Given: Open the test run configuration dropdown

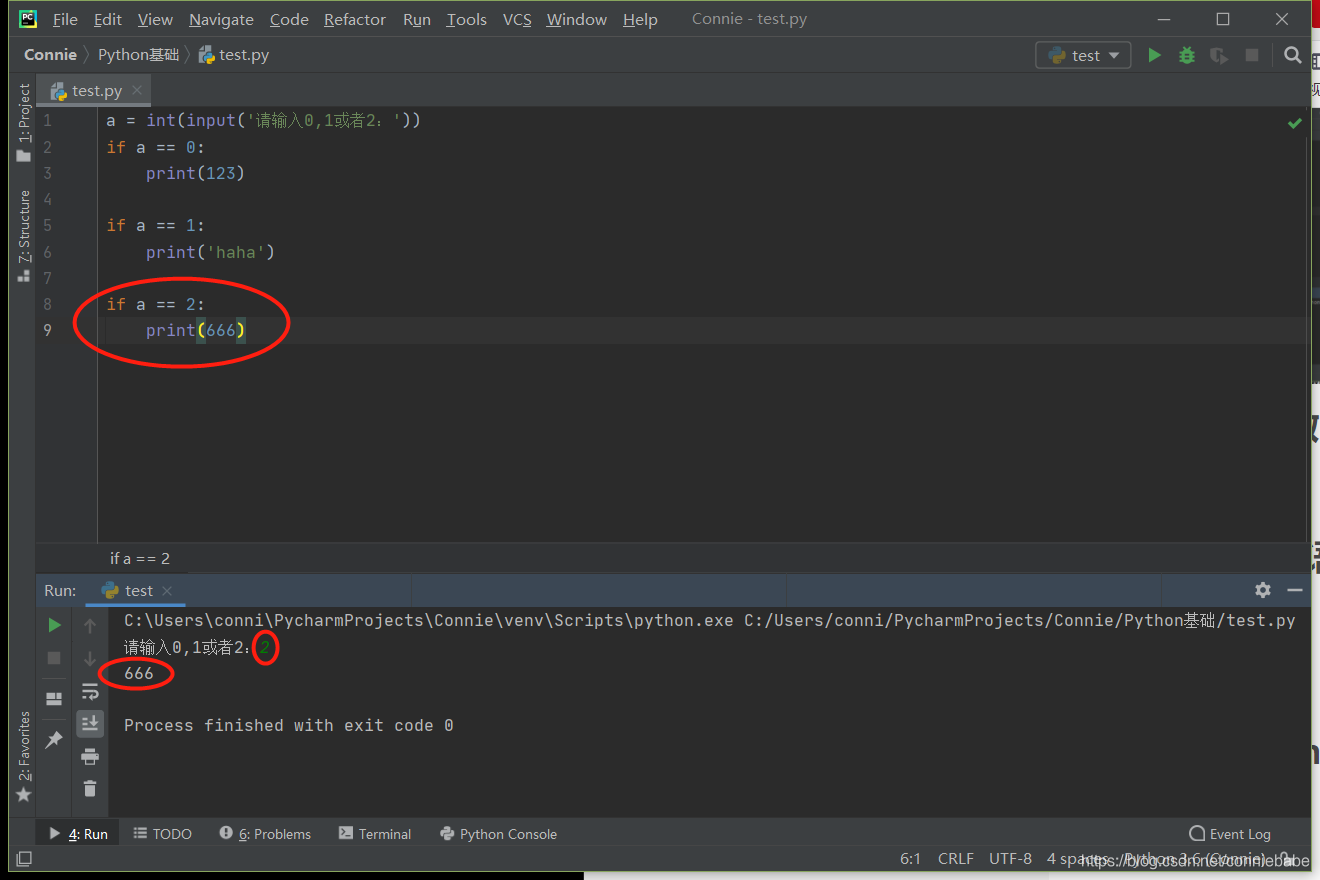Looking at the screenshot, I should pyautogui.click(x=1084, y=56).
